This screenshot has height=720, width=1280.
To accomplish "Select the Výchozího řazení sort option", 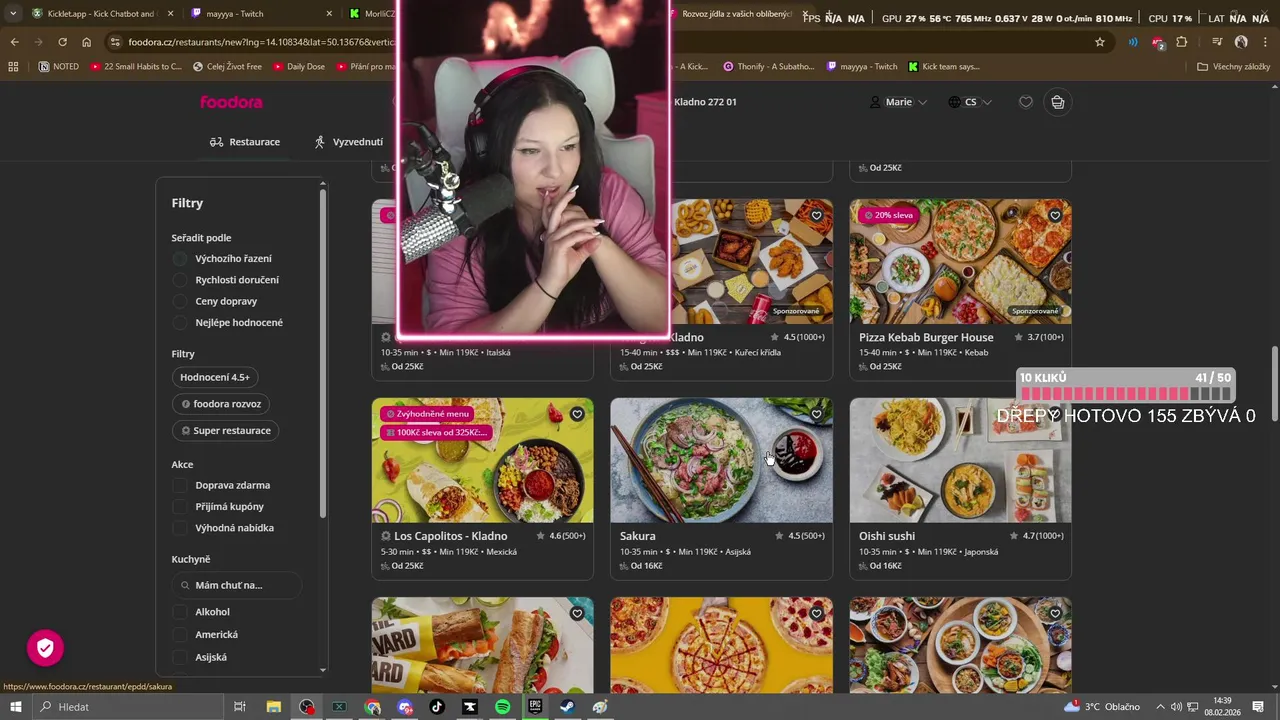I will point(180,259).
